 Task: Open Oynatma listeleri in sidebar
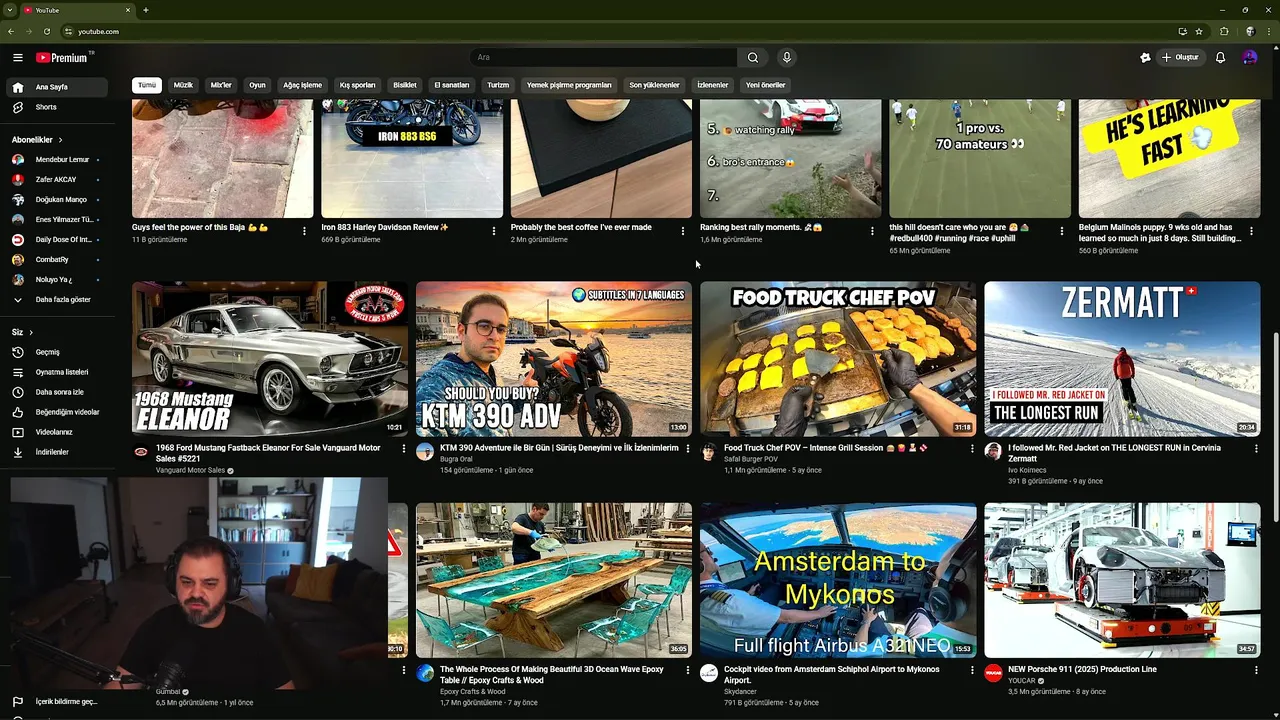[56, 372]
